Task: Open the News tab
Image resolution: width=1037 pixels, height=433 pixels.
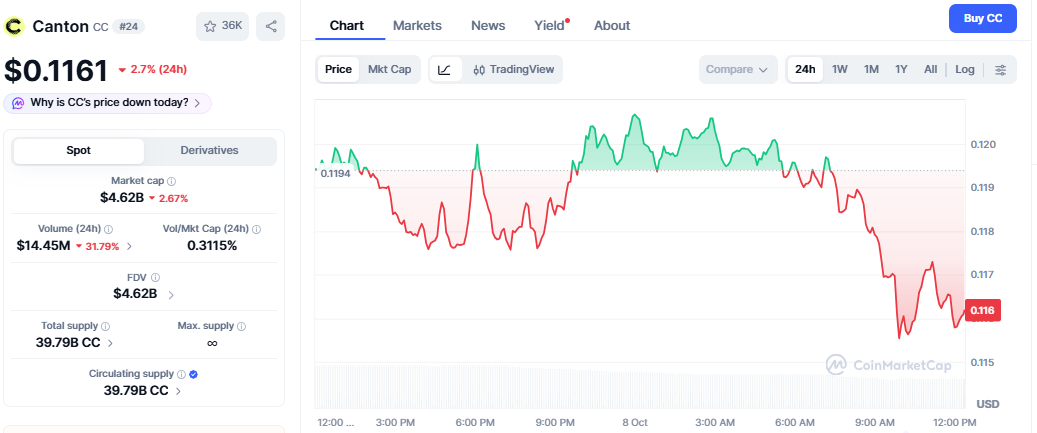Action: 488,26
